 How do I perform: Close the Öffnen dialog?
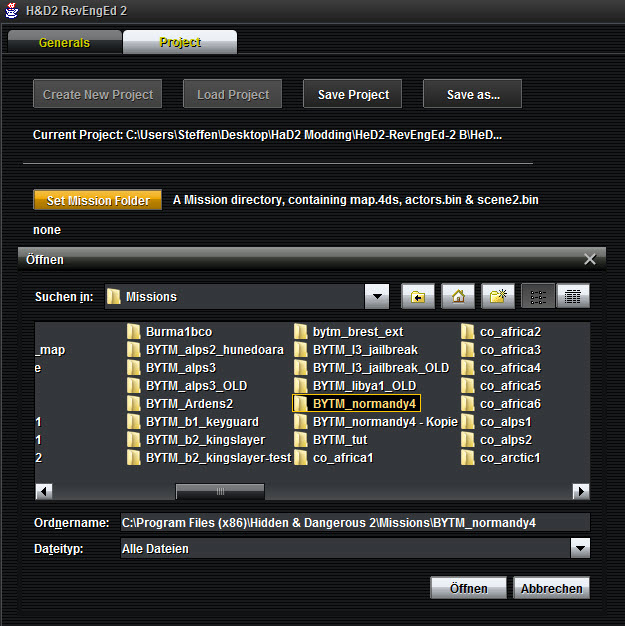[590, 259]
